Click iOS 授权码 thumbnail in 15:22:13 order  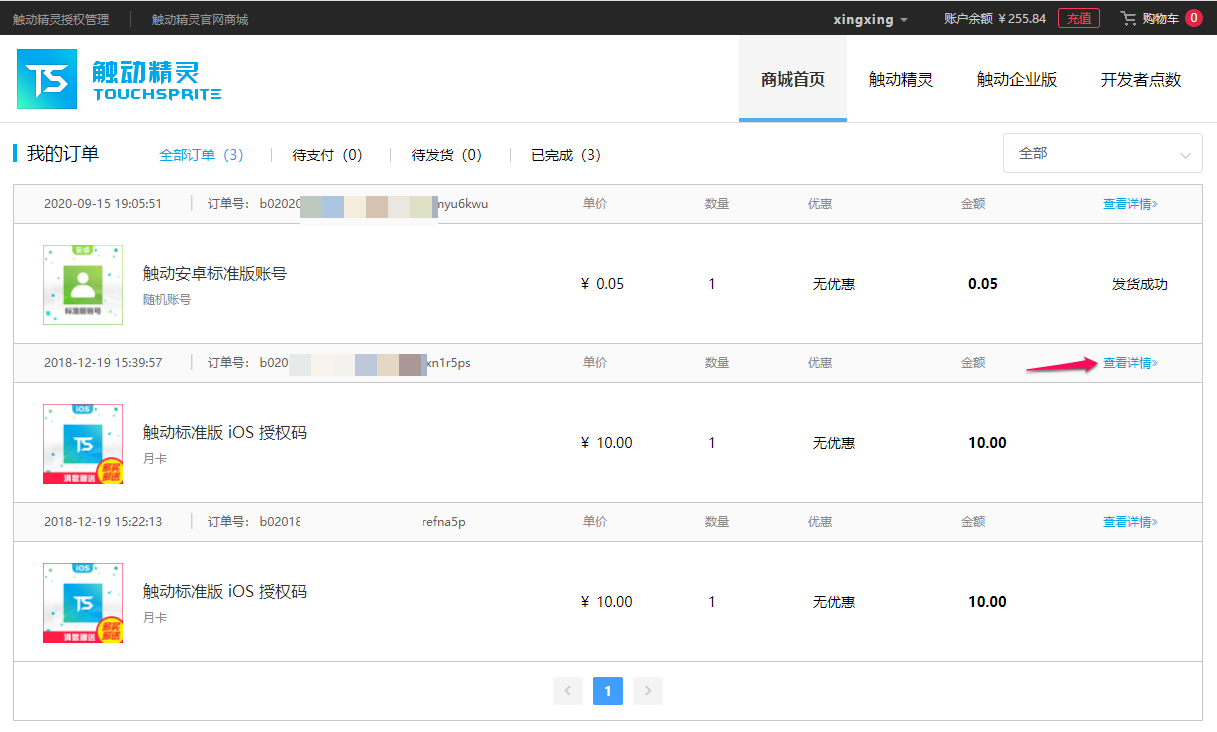(x=83, y=602)
